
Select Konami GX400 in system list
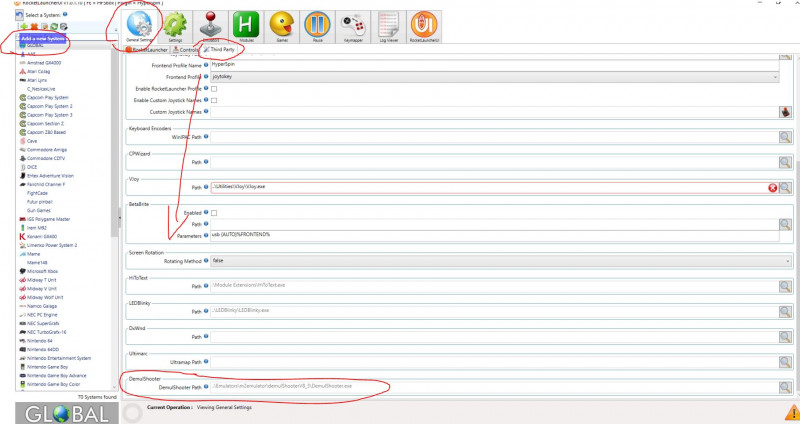pyautogui.click(x=42, y=236)
